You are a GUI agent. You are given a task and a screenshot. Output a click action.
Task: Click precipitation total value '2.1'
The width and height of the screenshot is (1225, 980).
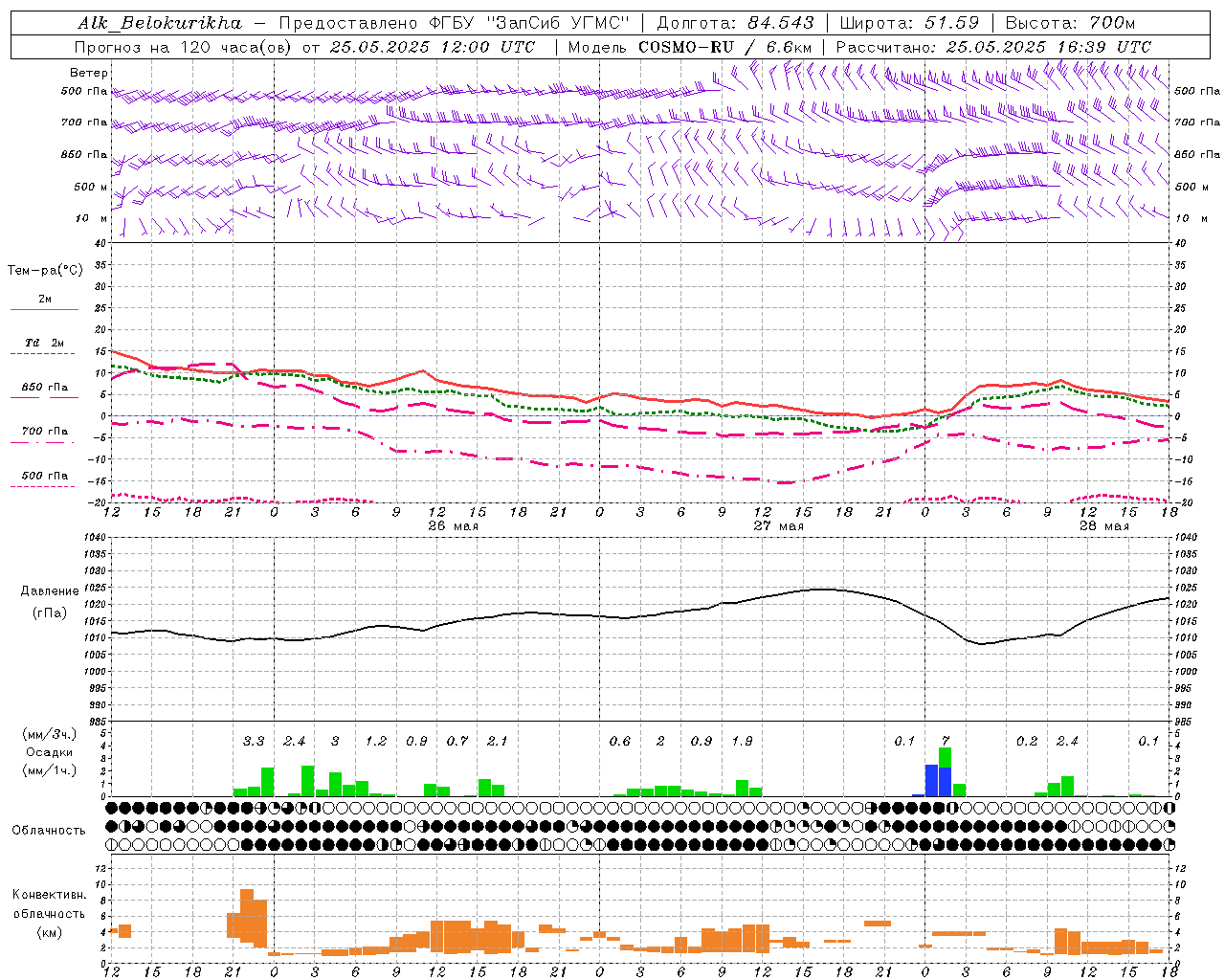498,741
